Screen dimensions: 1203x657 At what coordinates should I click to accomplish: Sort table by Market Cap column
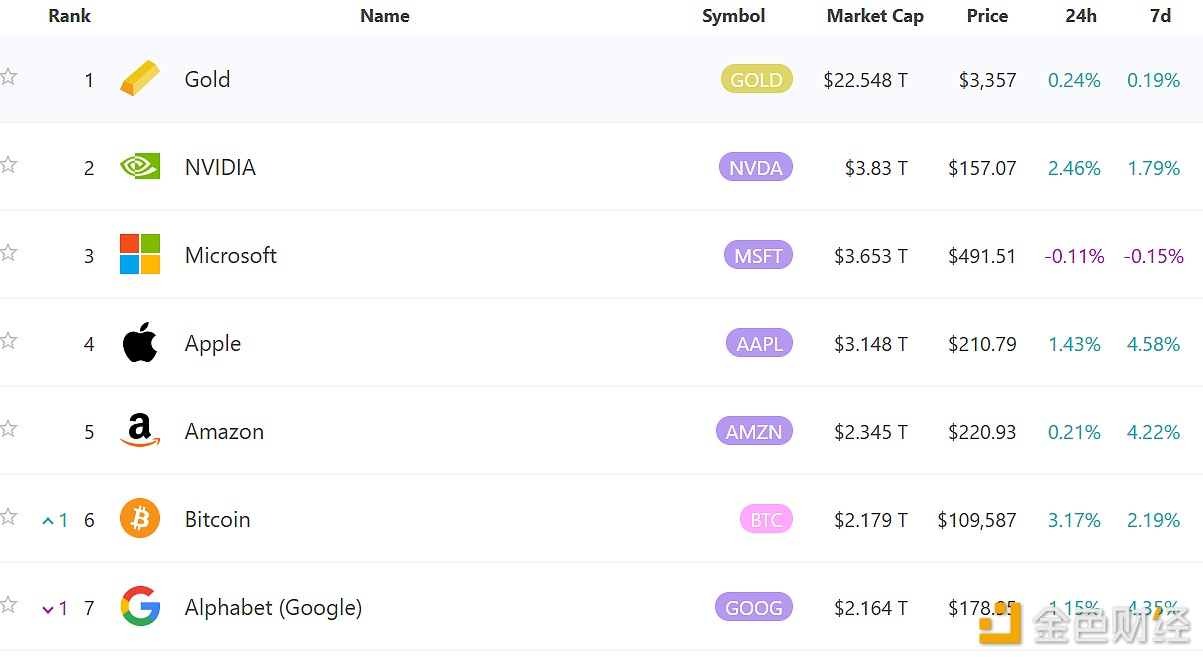[874, 16]
